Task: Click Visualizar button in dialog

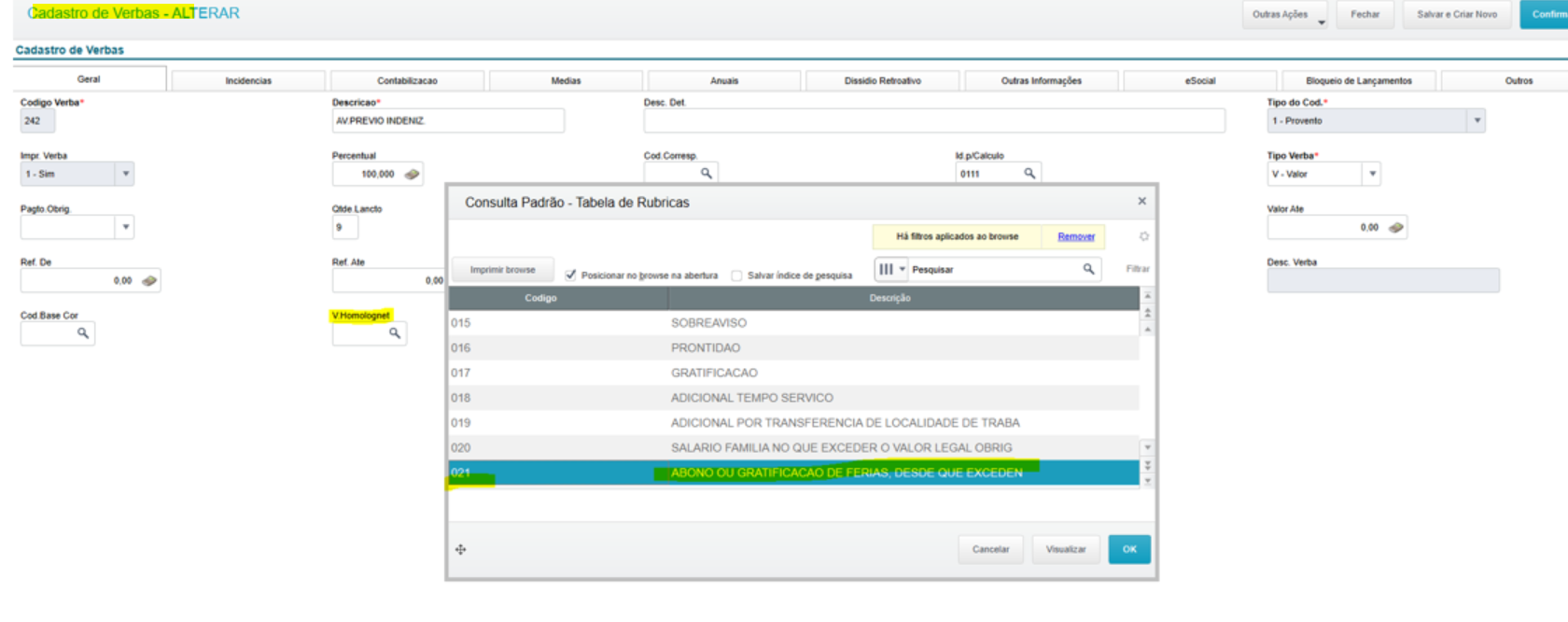Action: tap(1066, 549)
